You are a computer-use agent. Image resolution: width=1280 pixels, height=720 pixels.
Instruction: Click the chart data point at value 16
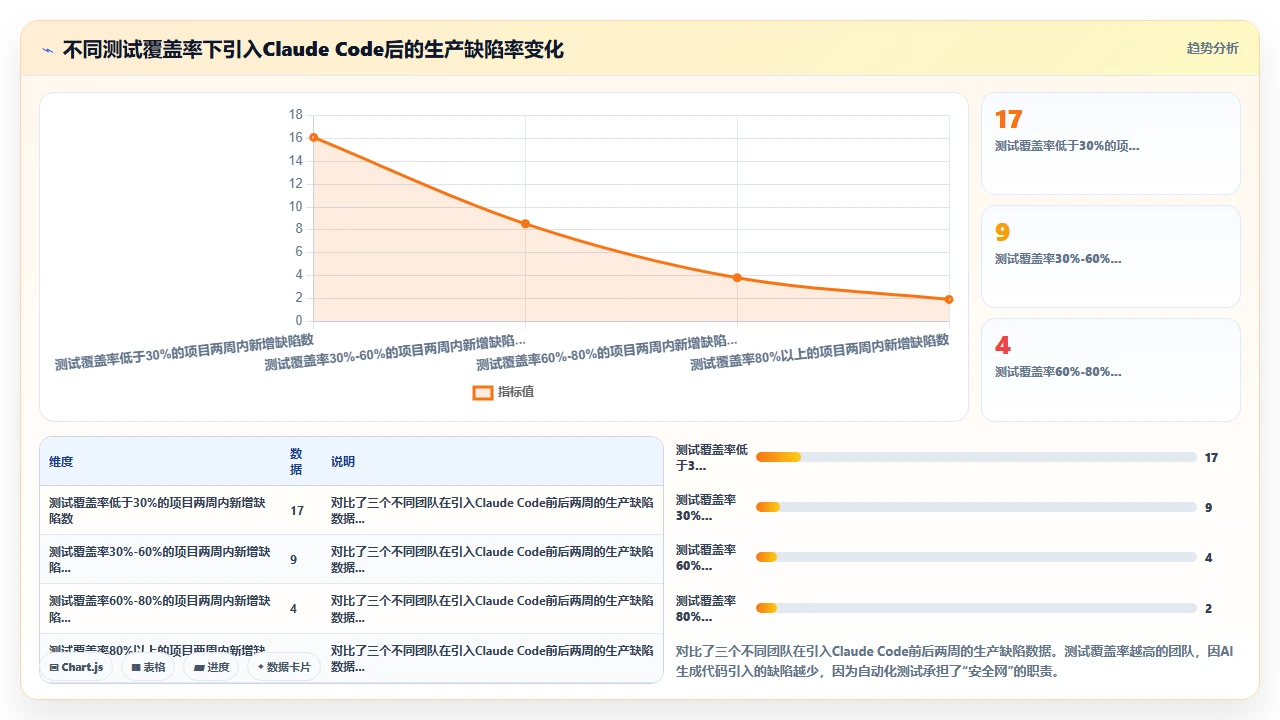(x=313, y=137)
